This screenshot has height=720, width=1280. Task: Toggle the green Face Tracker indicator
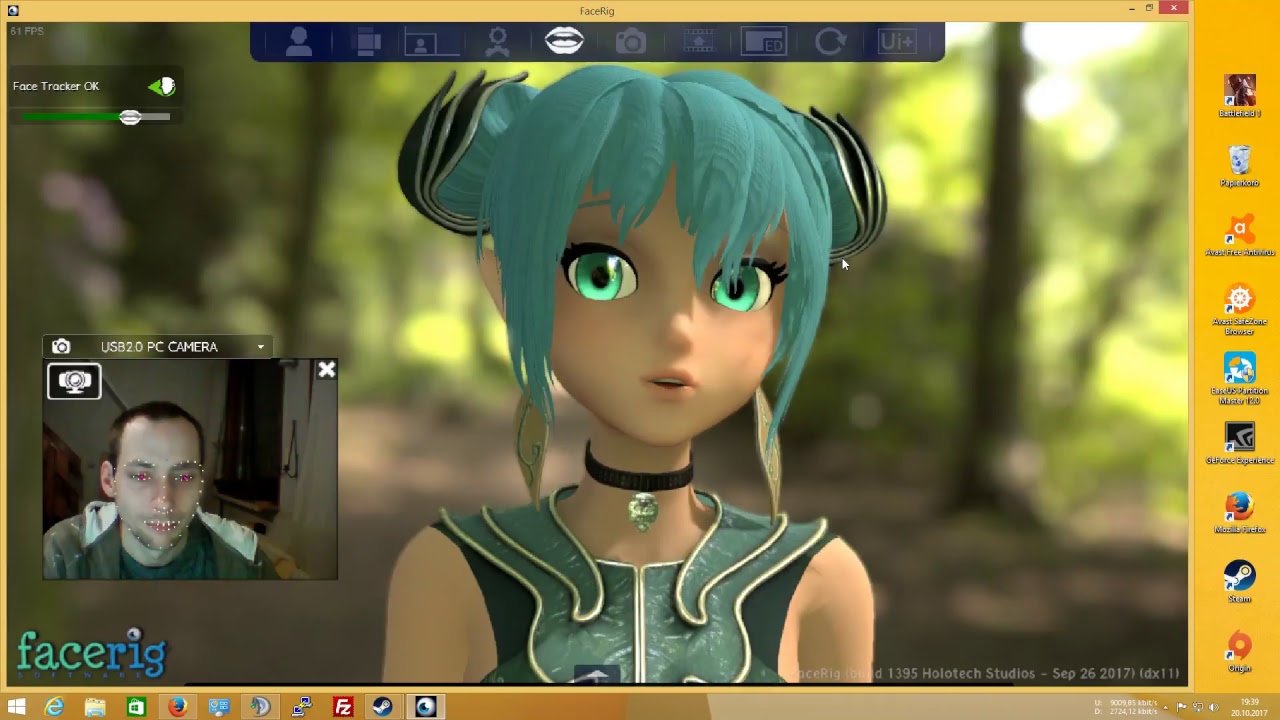[x=162, y=86]
